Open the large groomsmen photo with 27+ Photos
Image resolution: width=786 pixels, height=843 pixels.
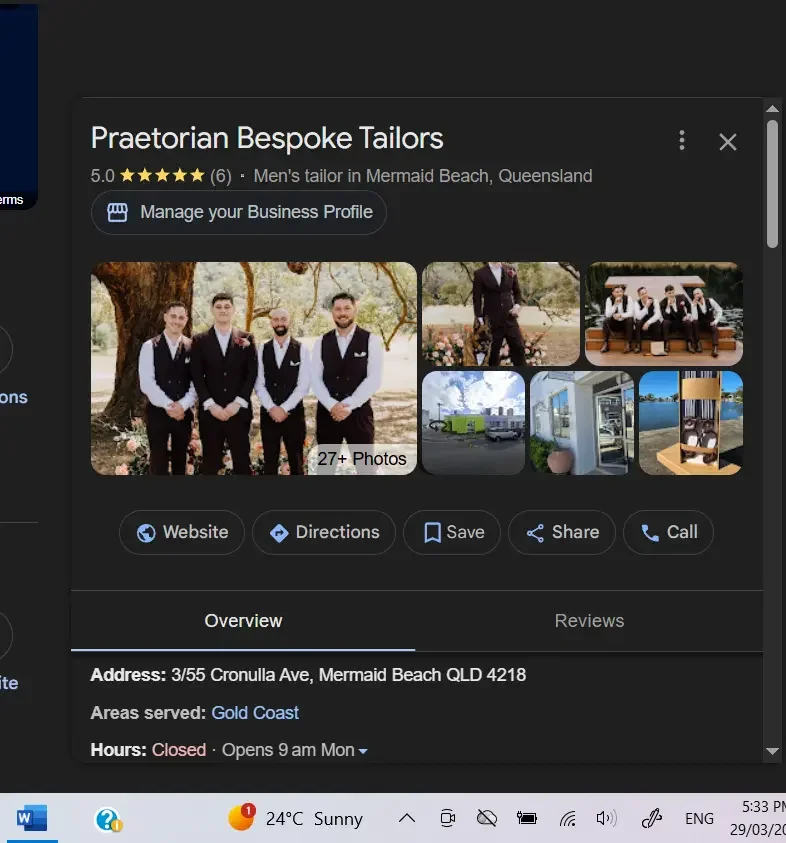254,368
